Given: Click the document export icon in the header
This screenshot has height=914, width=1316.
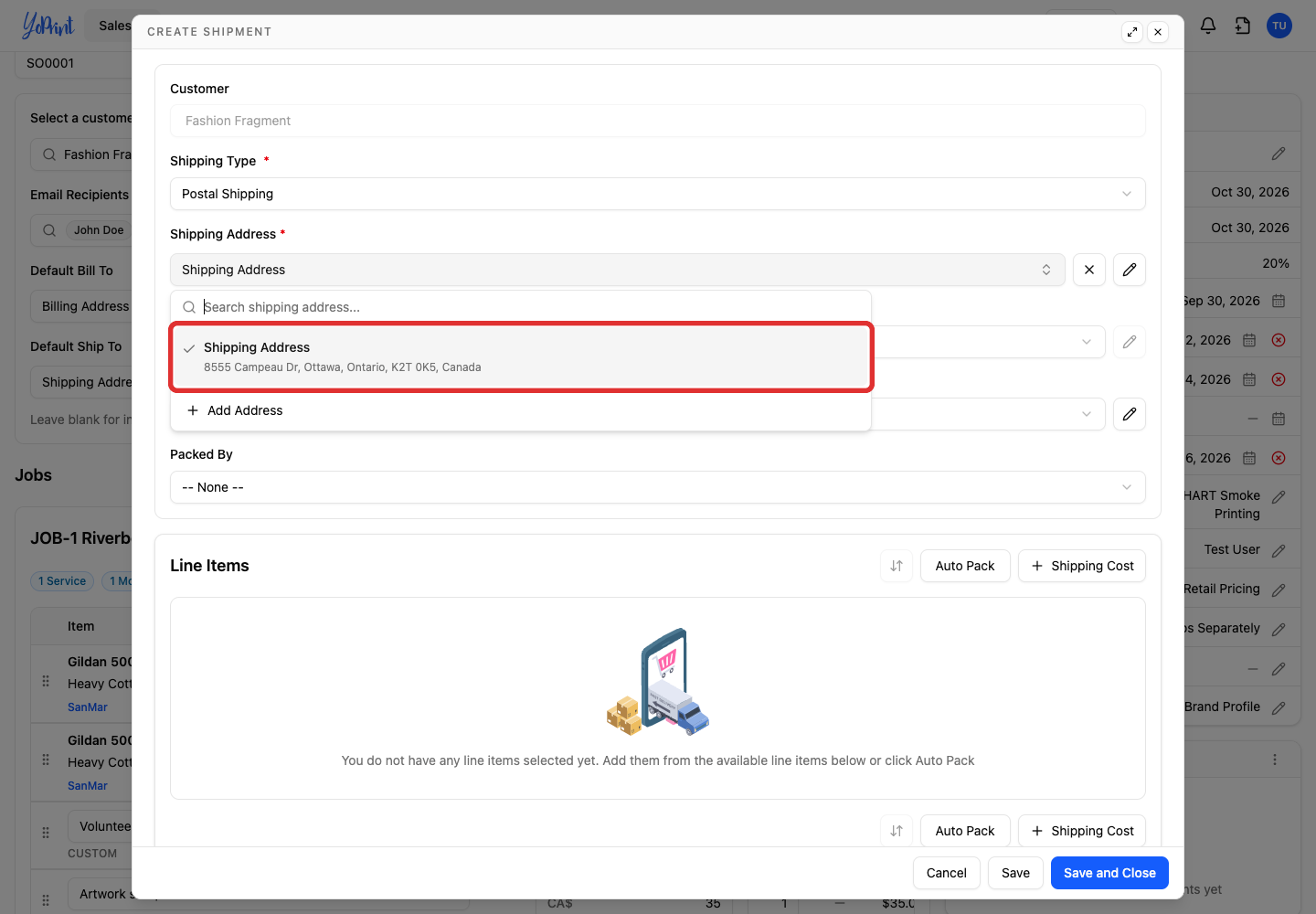Looking at the screenshot, I should [x=1243, y=26].
